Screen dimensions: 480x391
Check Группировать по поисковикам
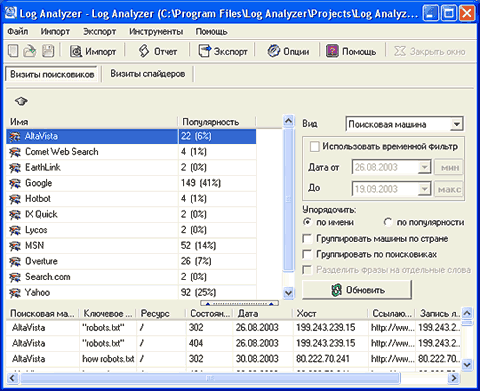click(x=307, y=254)
